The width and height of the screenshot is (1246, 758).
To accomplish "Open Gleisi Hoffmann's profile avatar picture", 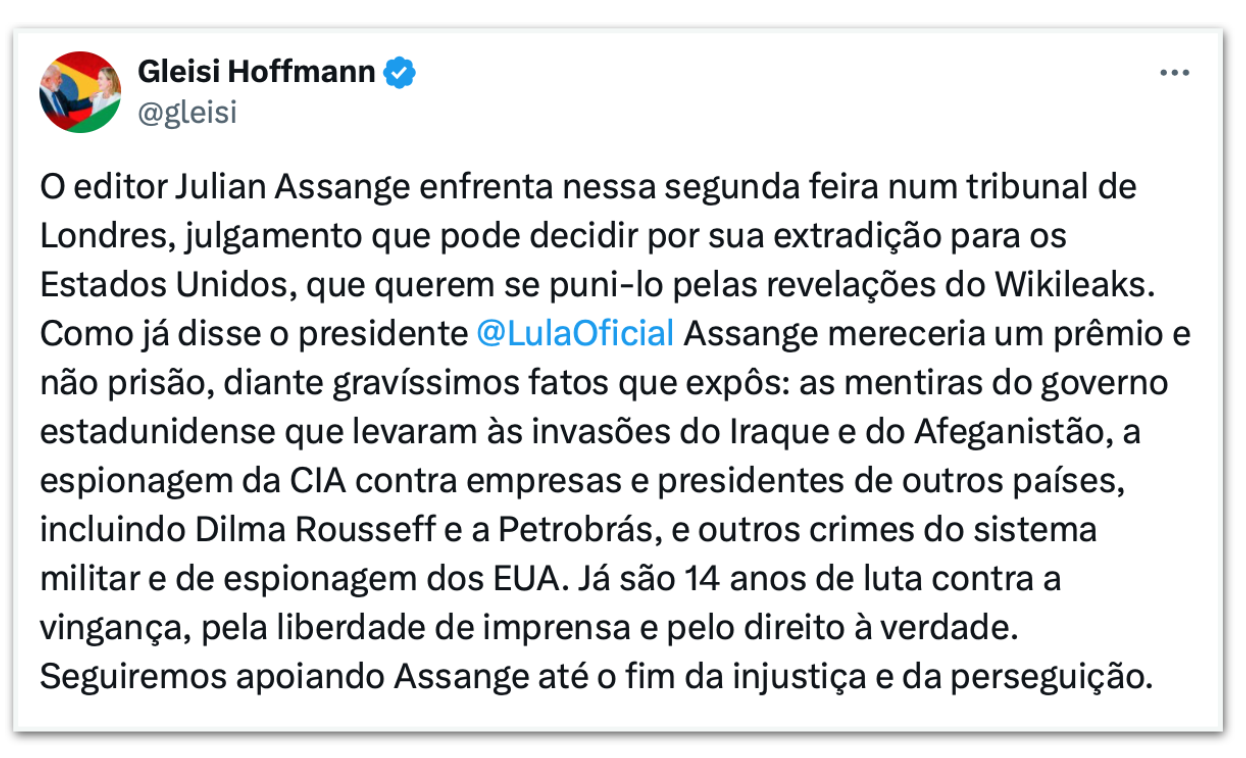I will point(80,92).
